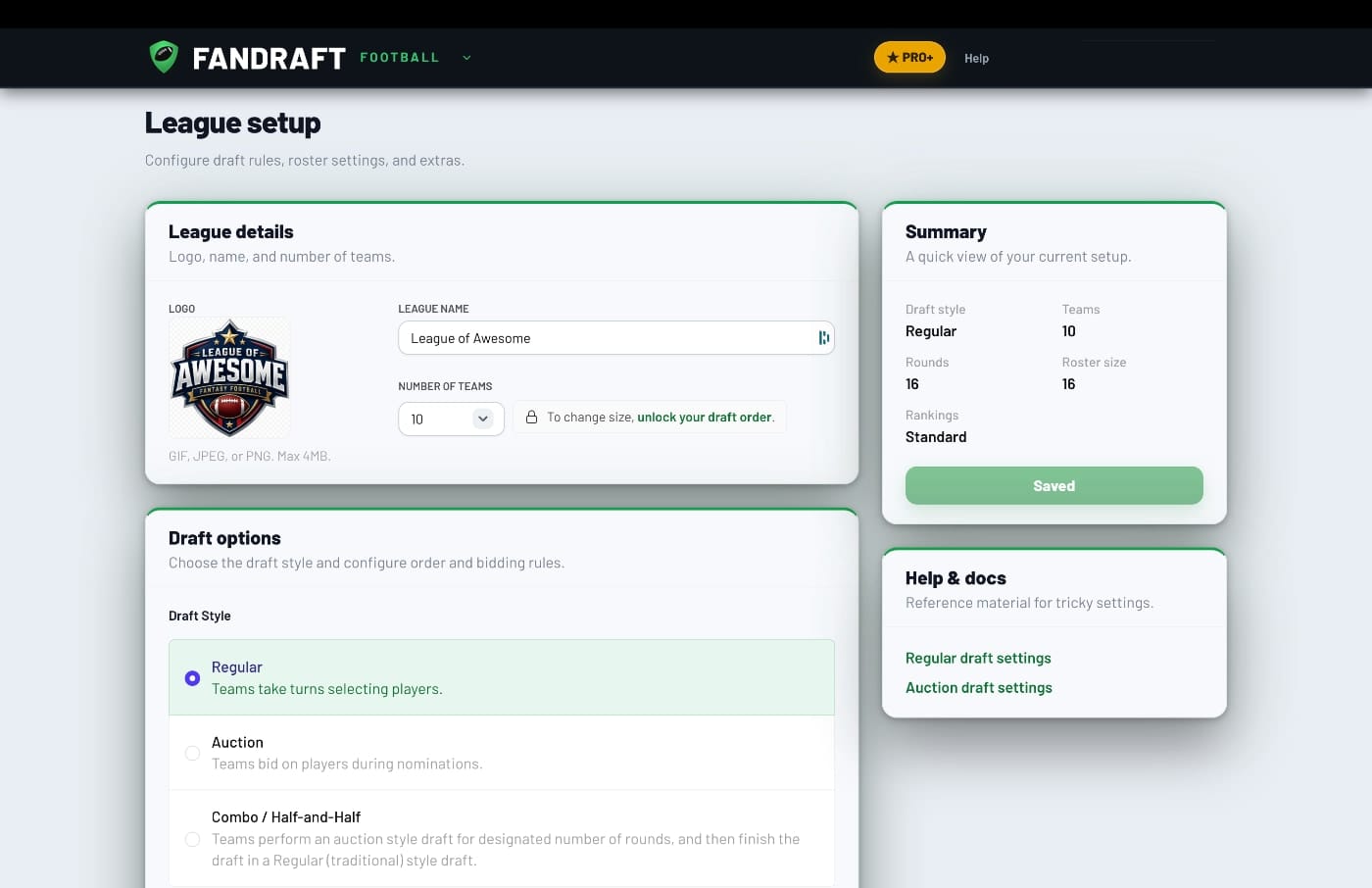Click the 'Standard' rankings value in Summary
This screenshot has height=888, width=1372.
pyautogui.click(x=936, y=437)
